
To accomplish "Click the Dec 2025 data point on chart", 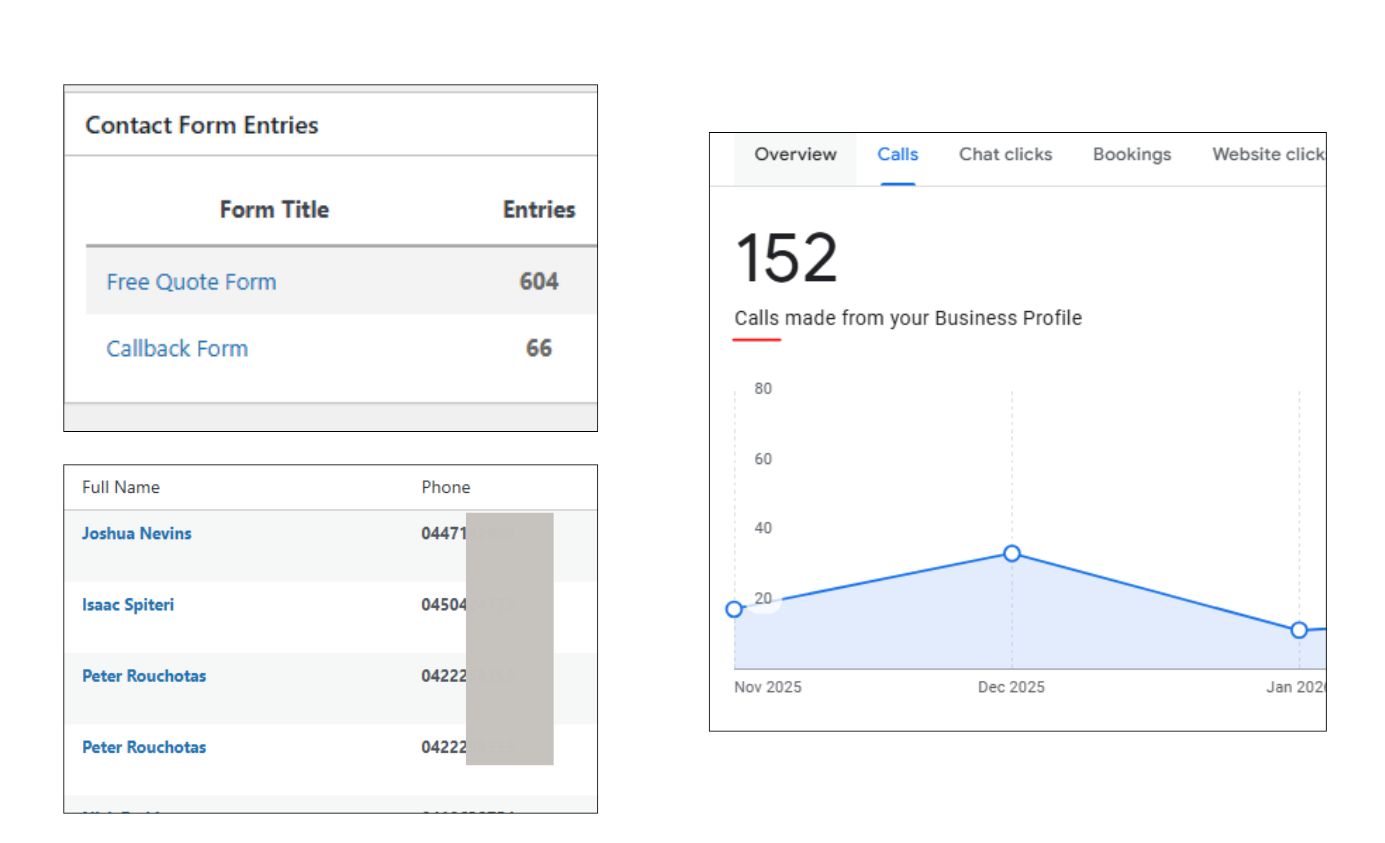I will click(x=1011, y=554).
